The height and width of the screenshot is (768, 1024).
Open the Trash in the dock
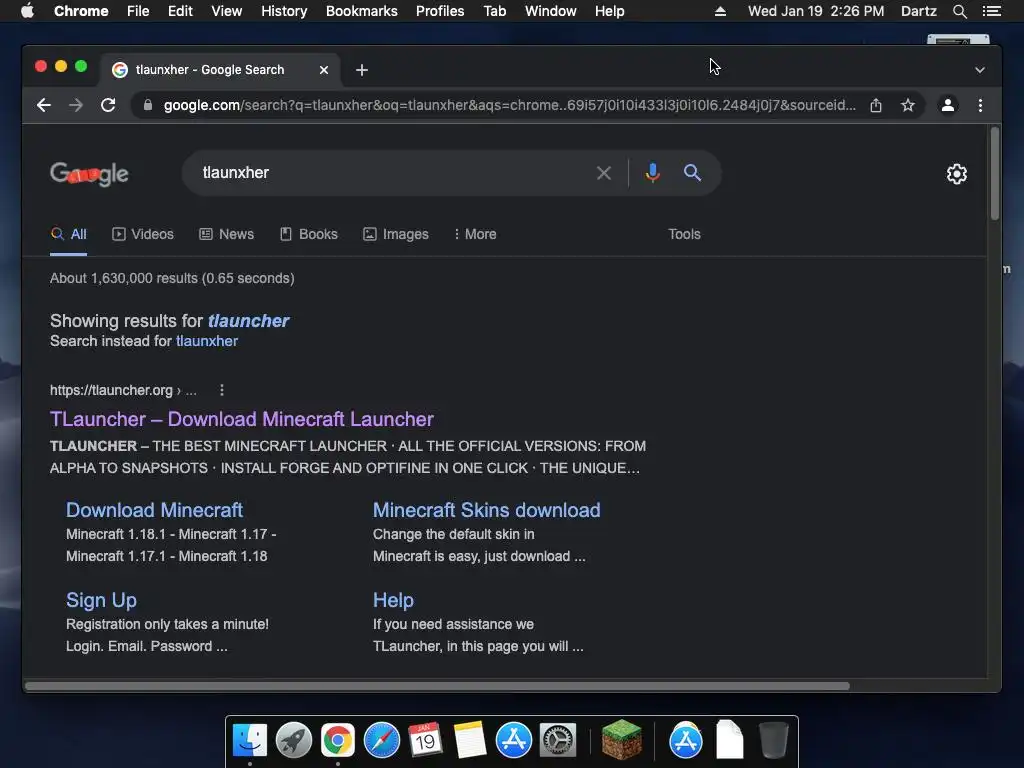pos(774,741)
